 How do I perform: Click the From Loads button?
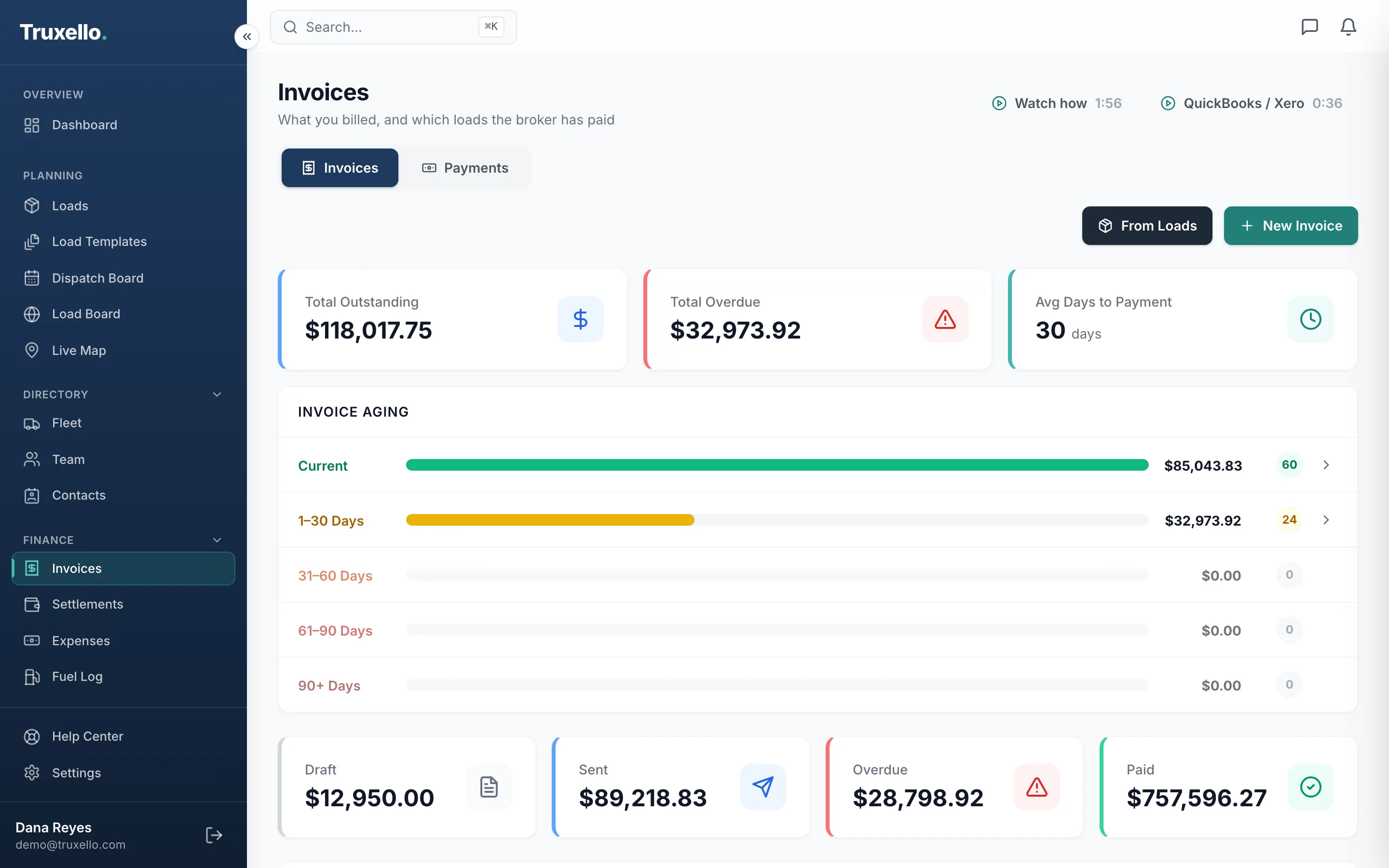1147,226
